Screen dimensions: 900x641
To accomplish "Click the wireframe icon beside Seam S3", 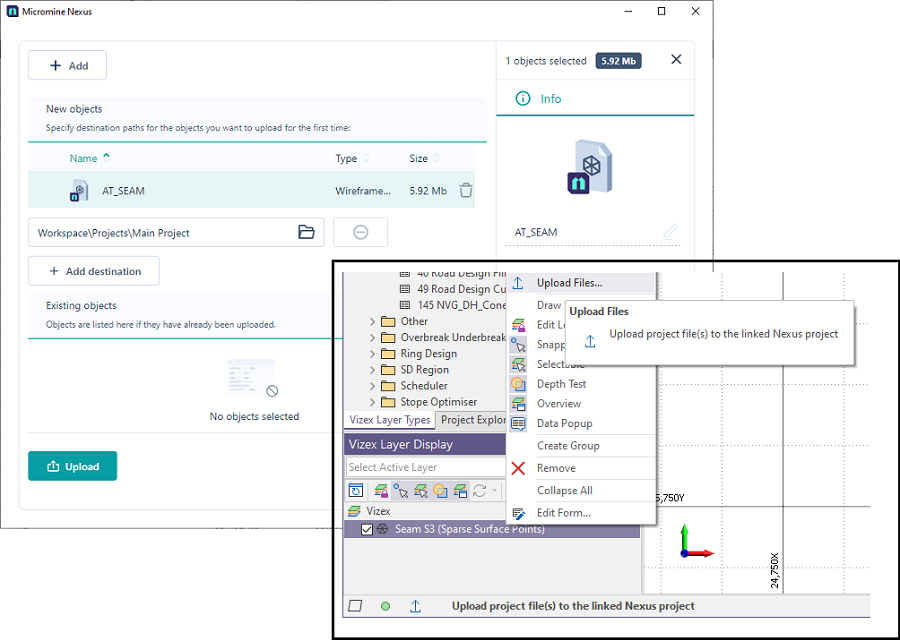I will (382, 529).
